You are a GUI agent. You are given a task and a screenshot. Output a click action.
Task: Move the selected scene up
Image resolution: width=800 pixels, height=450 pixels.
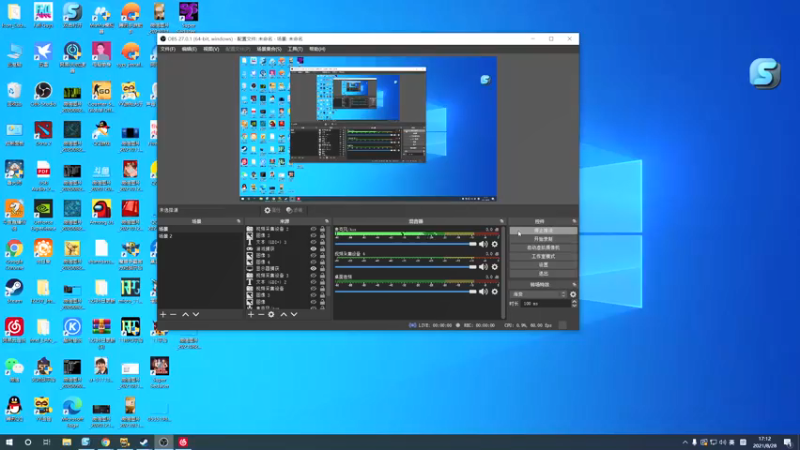(186, 314)
